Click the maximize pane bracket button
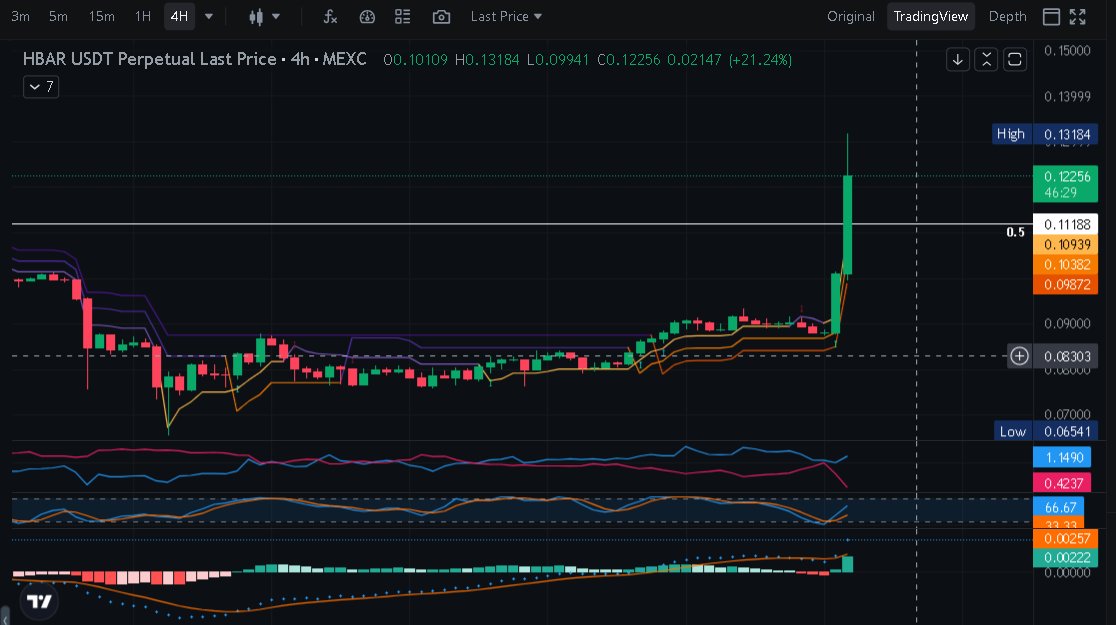The height and width of the screenshot is (625, 1116). click(x=1015, y=59)
